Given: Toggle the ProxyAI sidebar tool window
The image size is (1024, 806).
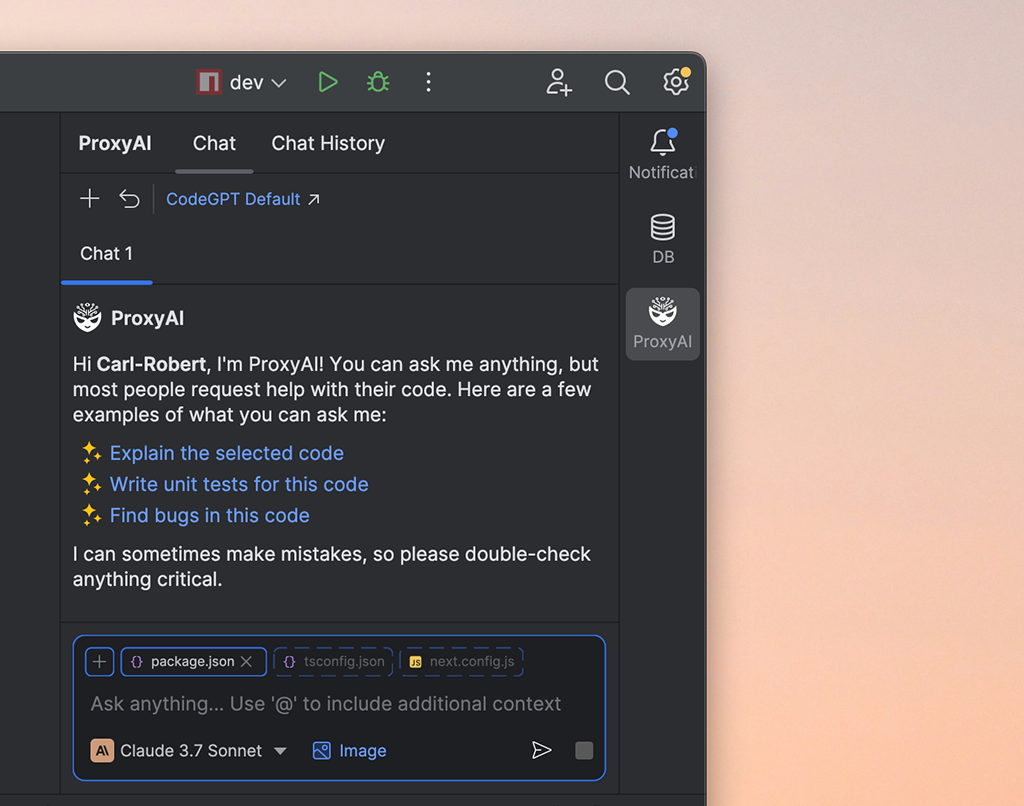Looking at the screenshot, I should pyautogui.click(x=662, y=324).
